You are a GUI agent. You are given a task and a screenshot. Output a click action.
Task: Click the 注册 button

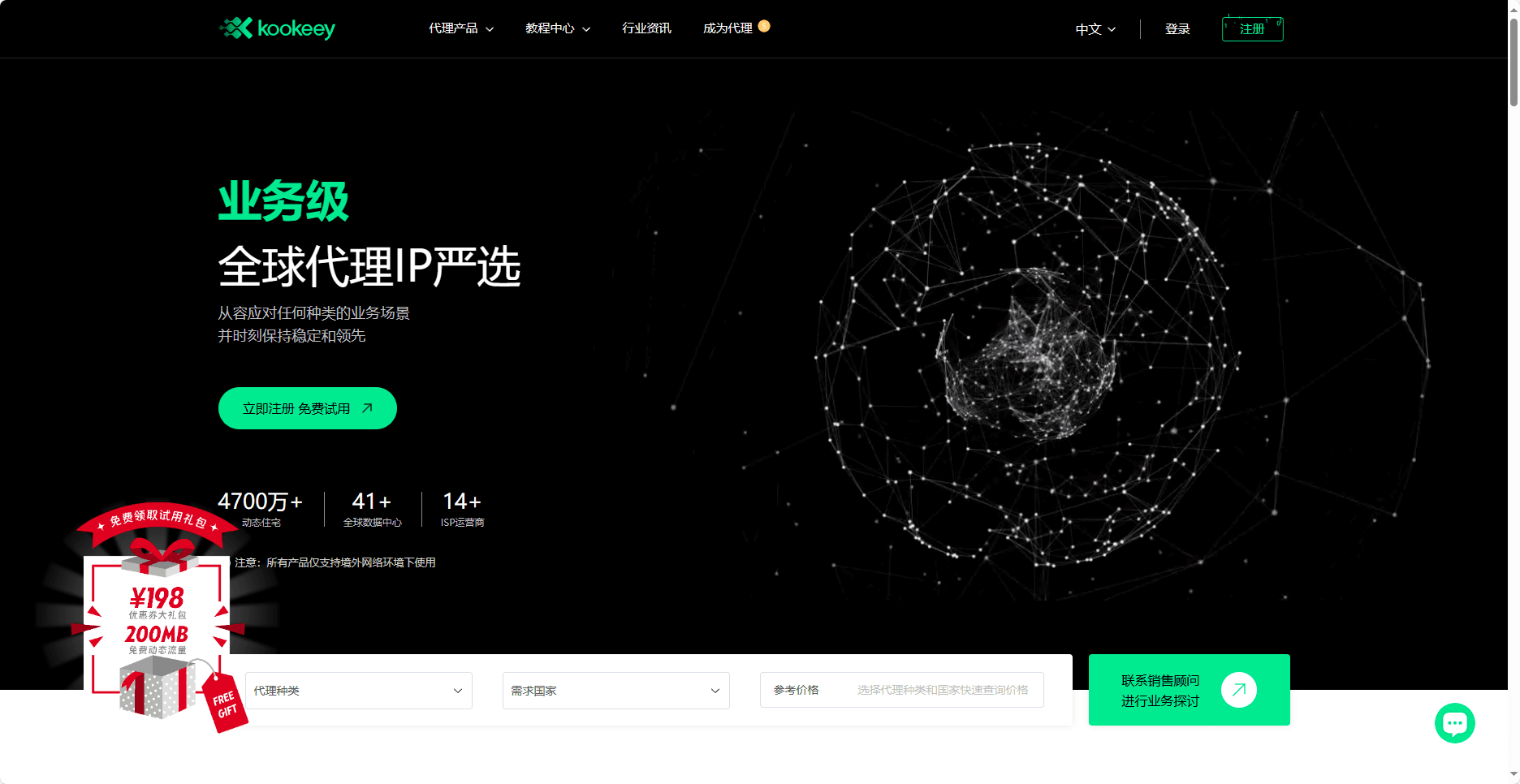point(1253,29)
